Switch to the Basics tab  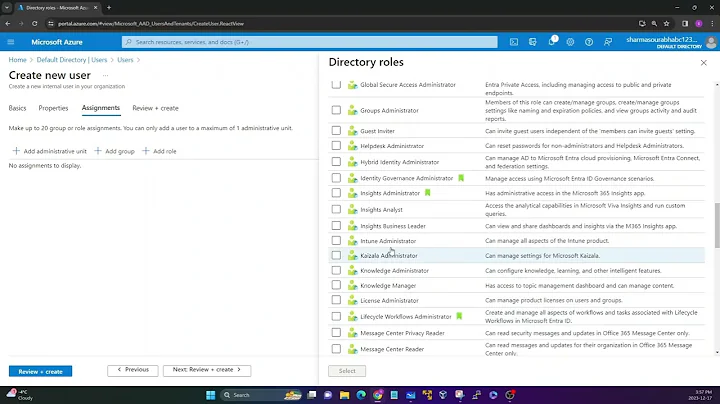click(x=17, y=108)
